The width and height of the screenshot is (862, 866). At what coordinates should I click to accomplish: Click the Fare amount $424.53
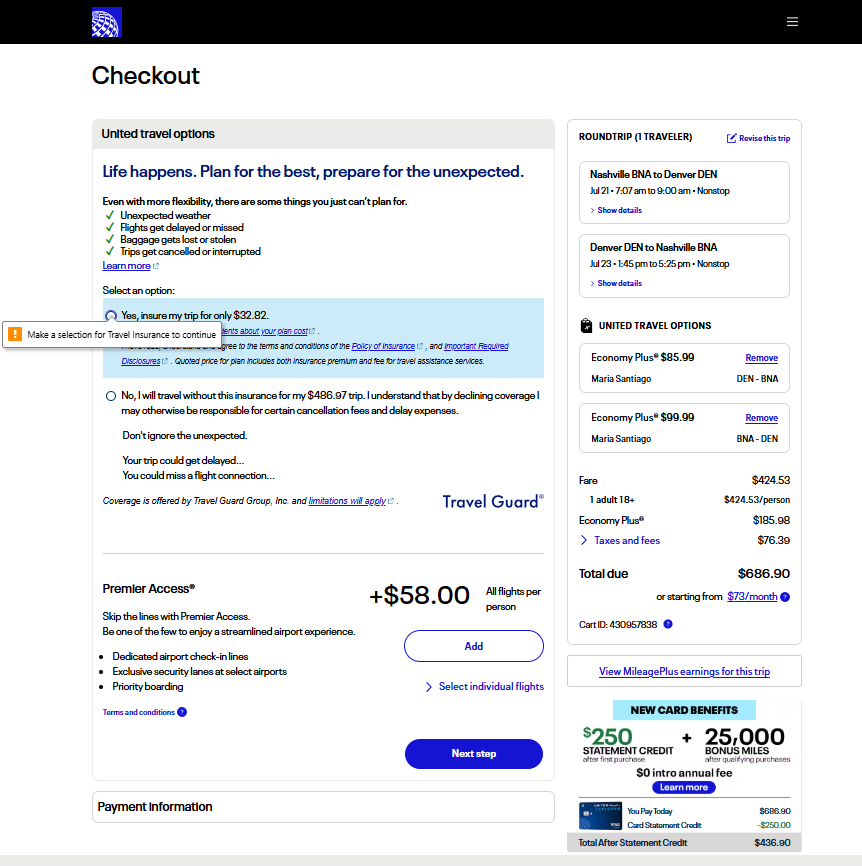point(771,480)
